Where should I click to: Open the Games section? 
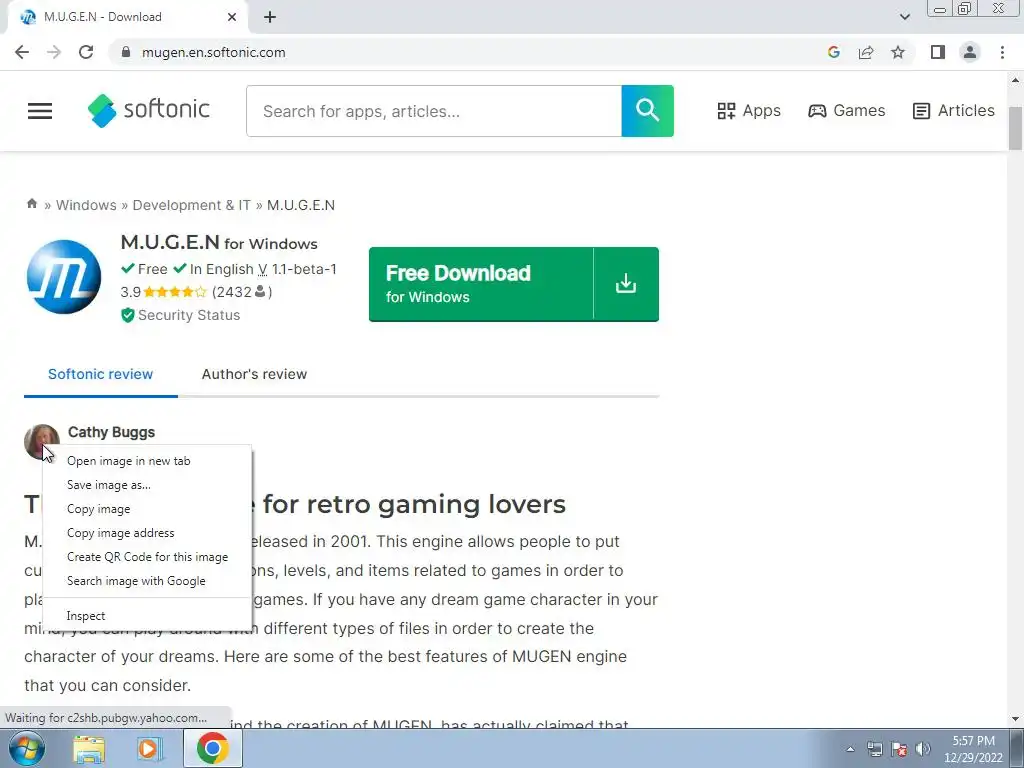click(x=846, y=110)
